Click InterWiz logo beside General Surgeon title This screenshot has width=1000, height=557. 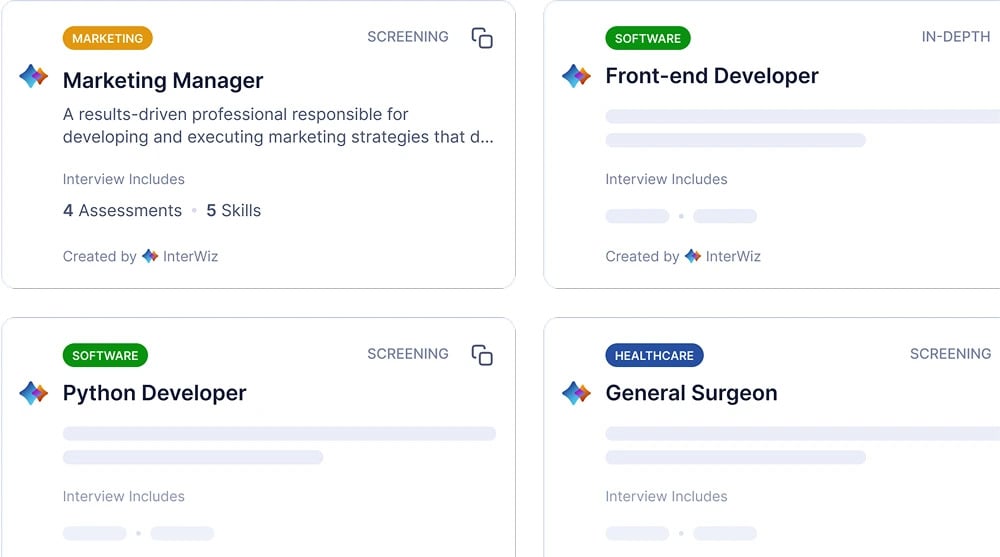click(x=577, y=393)
